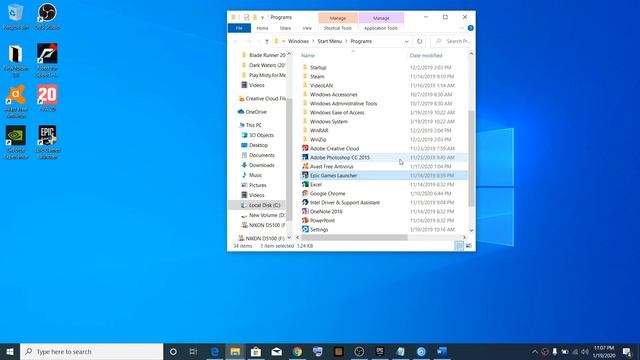Expand the ribbon chevron near help

[462, 28]
